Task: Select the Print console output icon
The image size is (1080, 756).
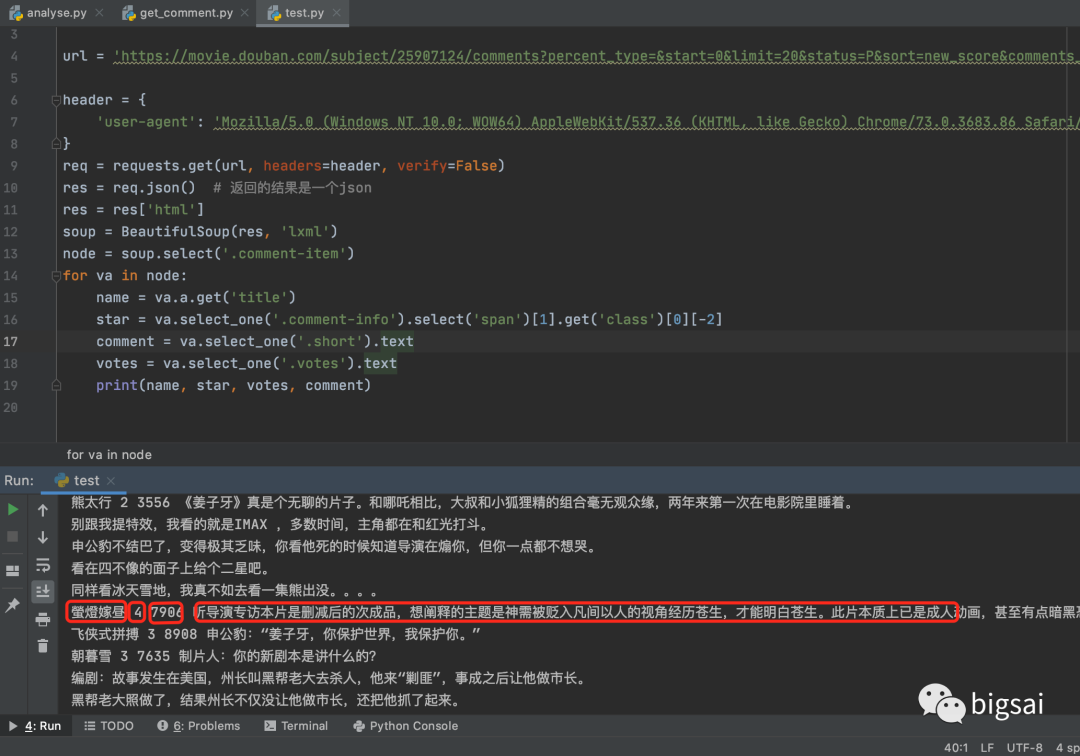Action: tap(42, 620)
